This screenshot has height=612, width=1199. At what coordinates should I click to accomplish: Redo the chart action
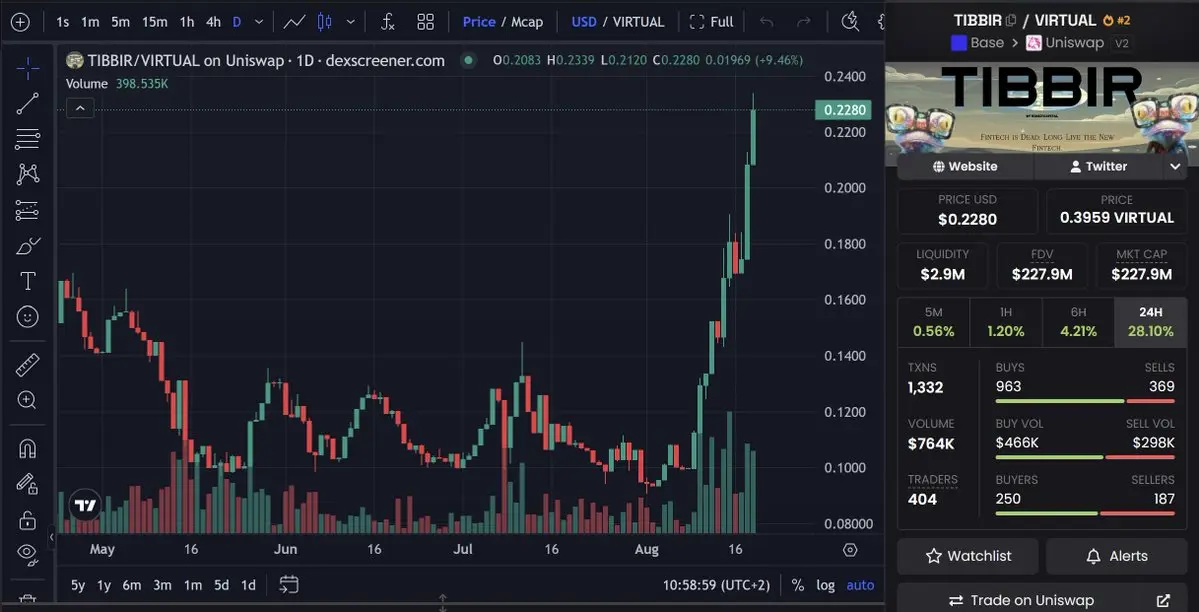[x=804, y=21]
